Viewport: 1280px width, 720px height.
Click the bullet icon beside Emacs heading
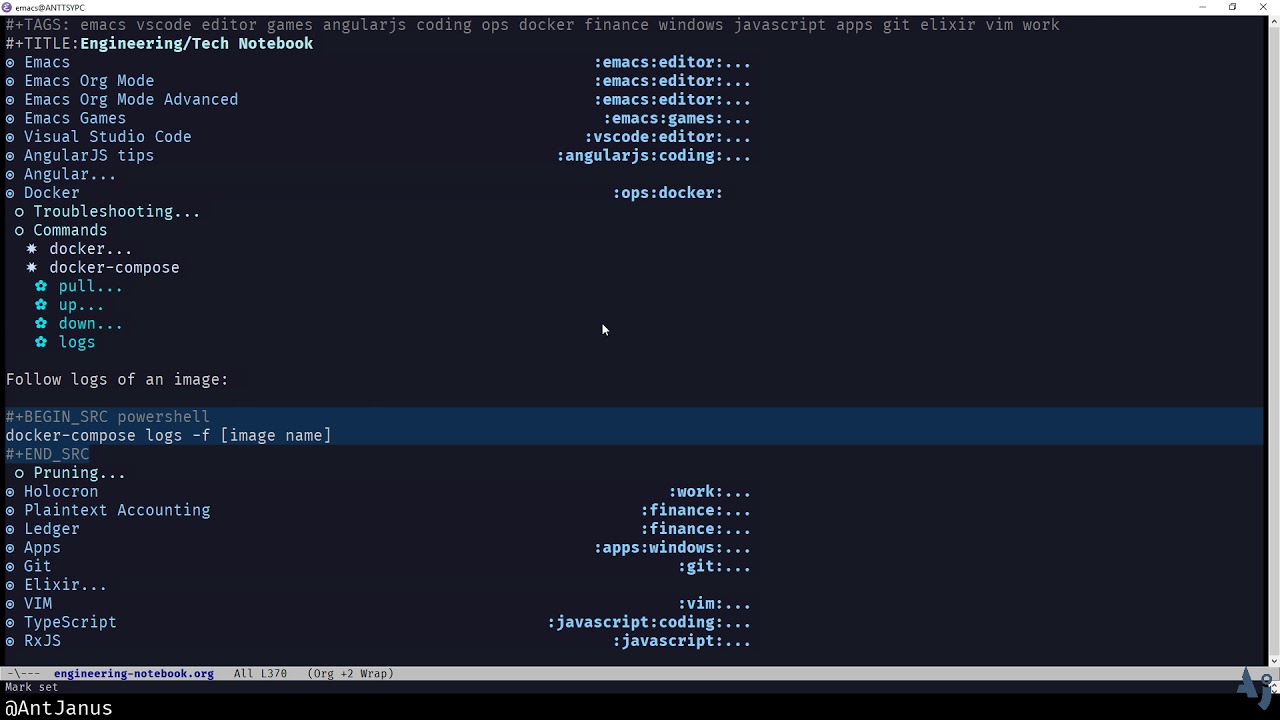click(10, 62)
